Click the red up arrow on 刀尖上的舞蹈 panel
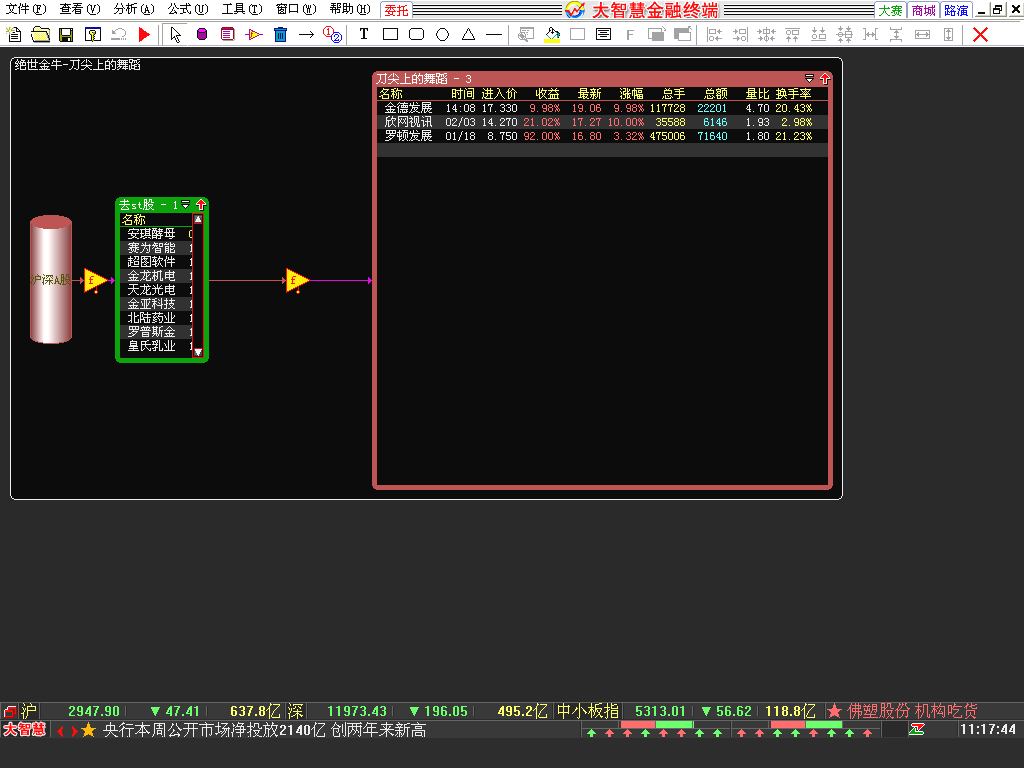The height and width of the screenshot is (768, 1024). [x=824, y=78]
